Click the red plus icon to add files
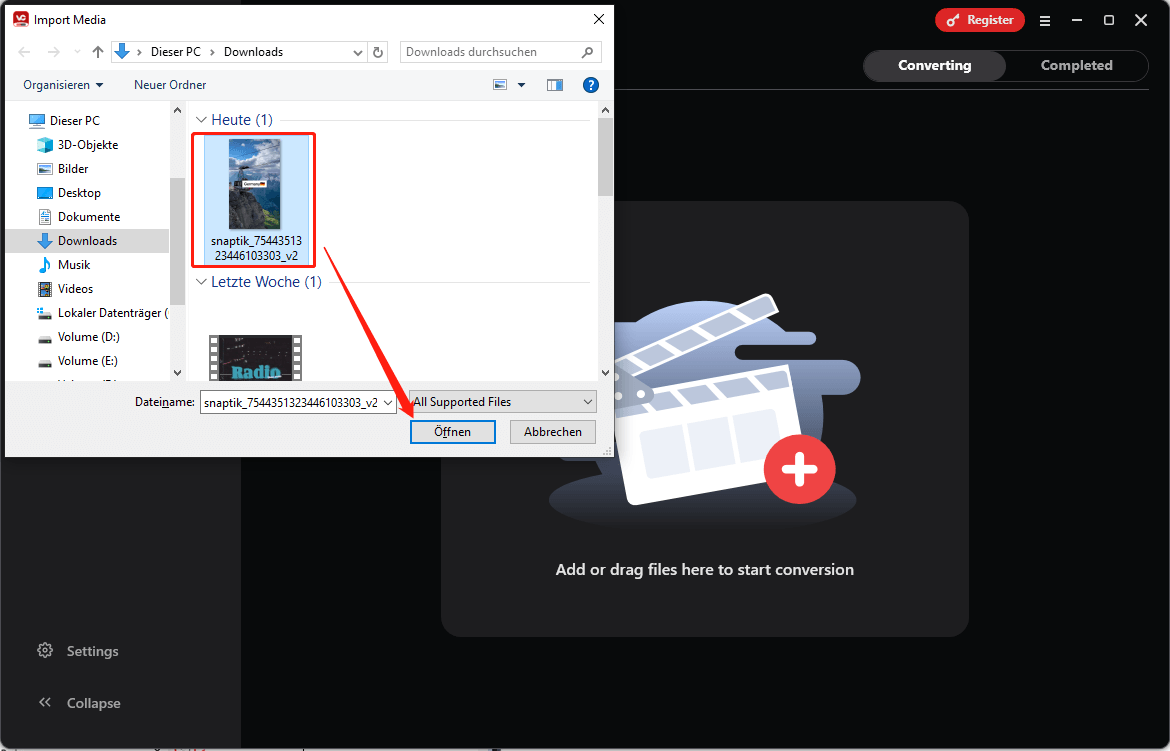1170x751 pixels. coord(800,469)
